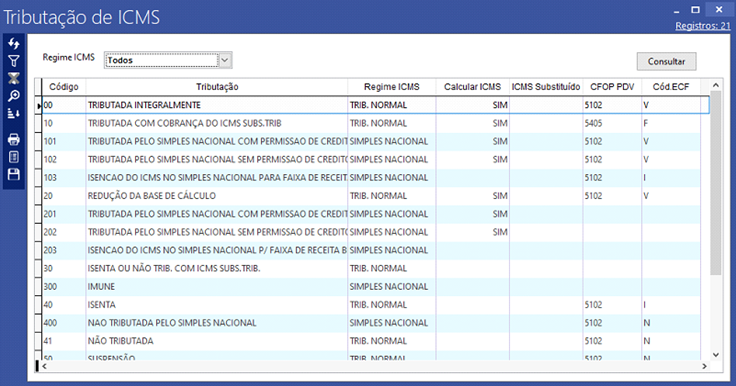Open the Registros: 21 link
This screenshot has width=736, height=386.
coord(703,26)
